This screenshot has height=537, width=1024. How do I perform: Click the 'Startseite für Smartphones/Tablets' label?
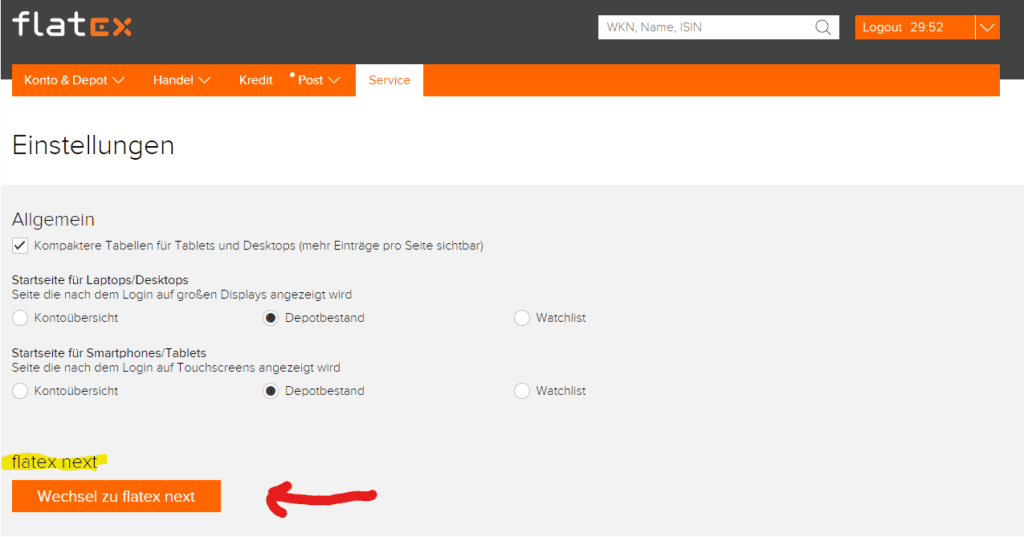tap(109, 353)
